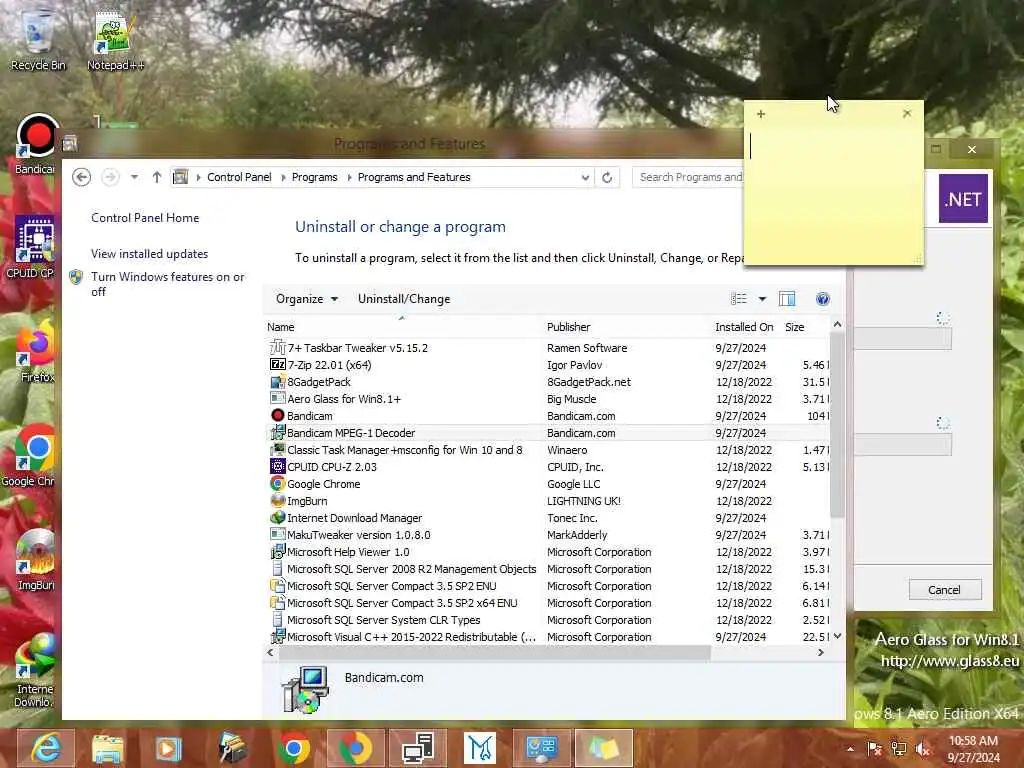This screenshot has height=768, width=1024.
Task: Open Chrome from the taskbar
Action: click(294, 748)
